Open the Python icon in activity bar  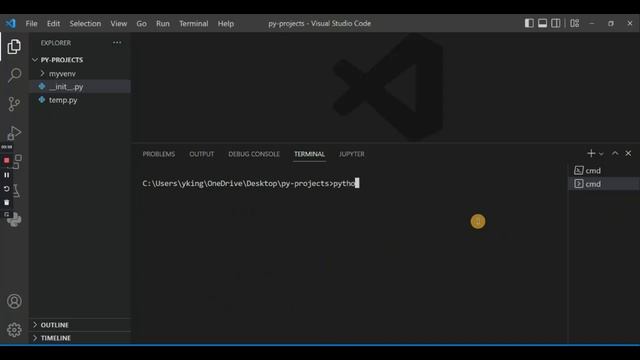[15, 220]
